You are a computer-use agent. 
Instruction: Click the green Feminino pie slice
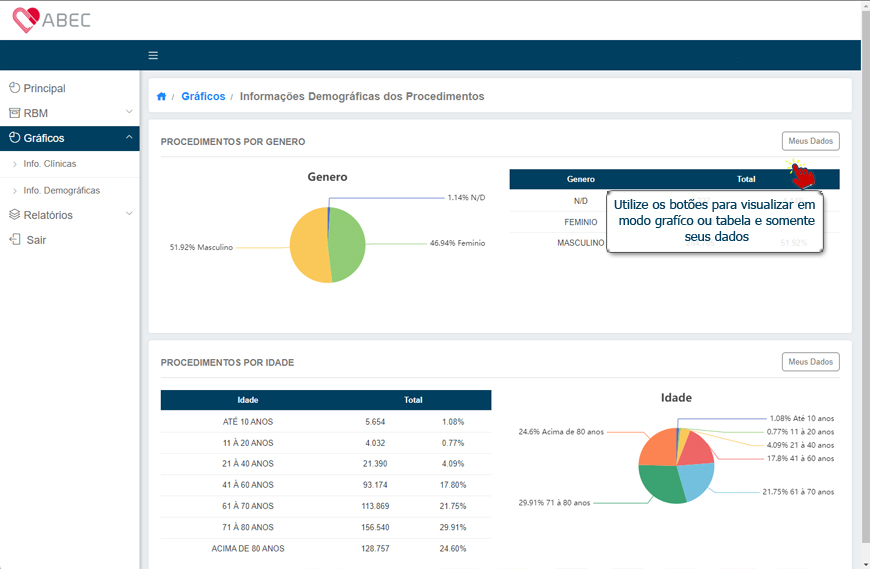[348, 244]
